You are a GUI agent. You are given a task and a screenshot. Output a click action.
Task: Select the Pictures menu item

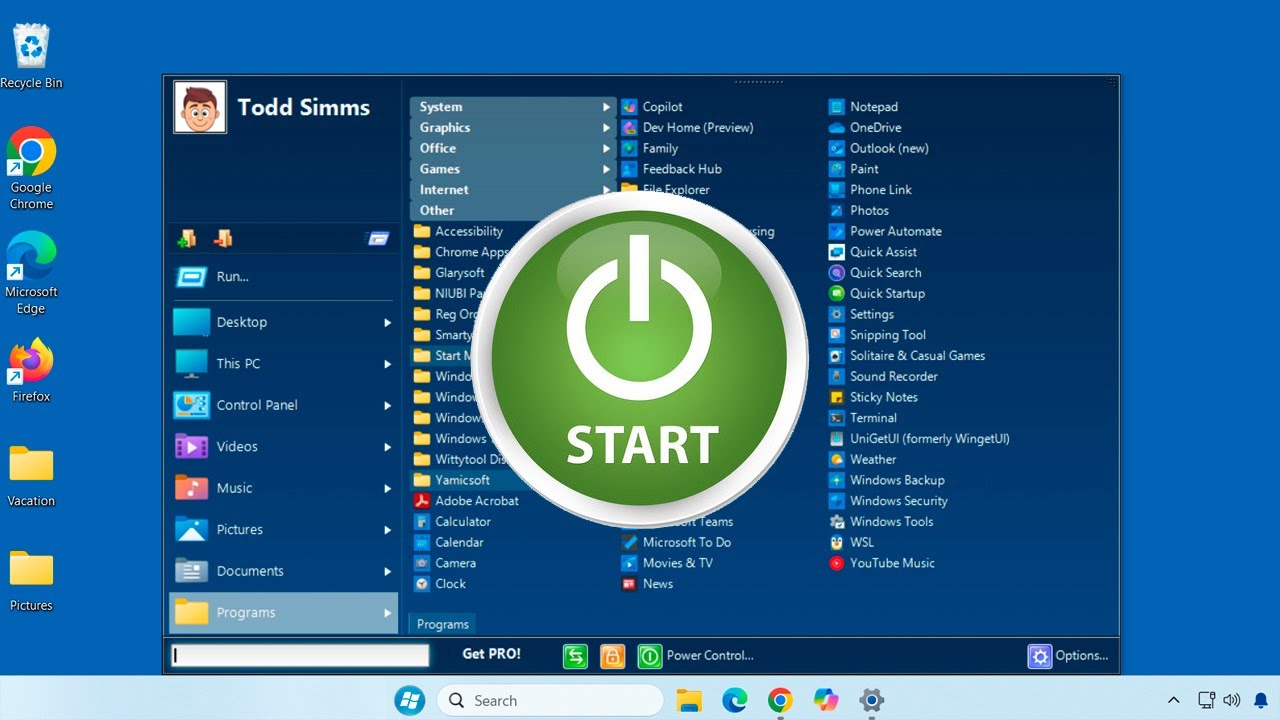click(283, 530)
